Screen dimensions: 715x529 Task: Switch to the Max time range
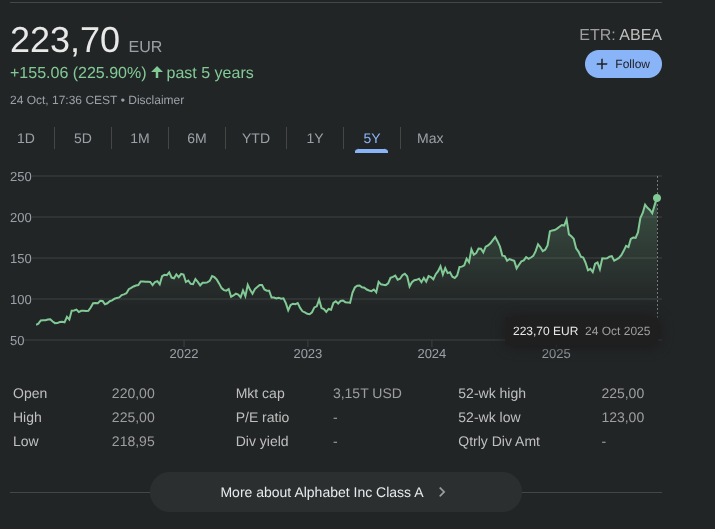click(430, 138)
